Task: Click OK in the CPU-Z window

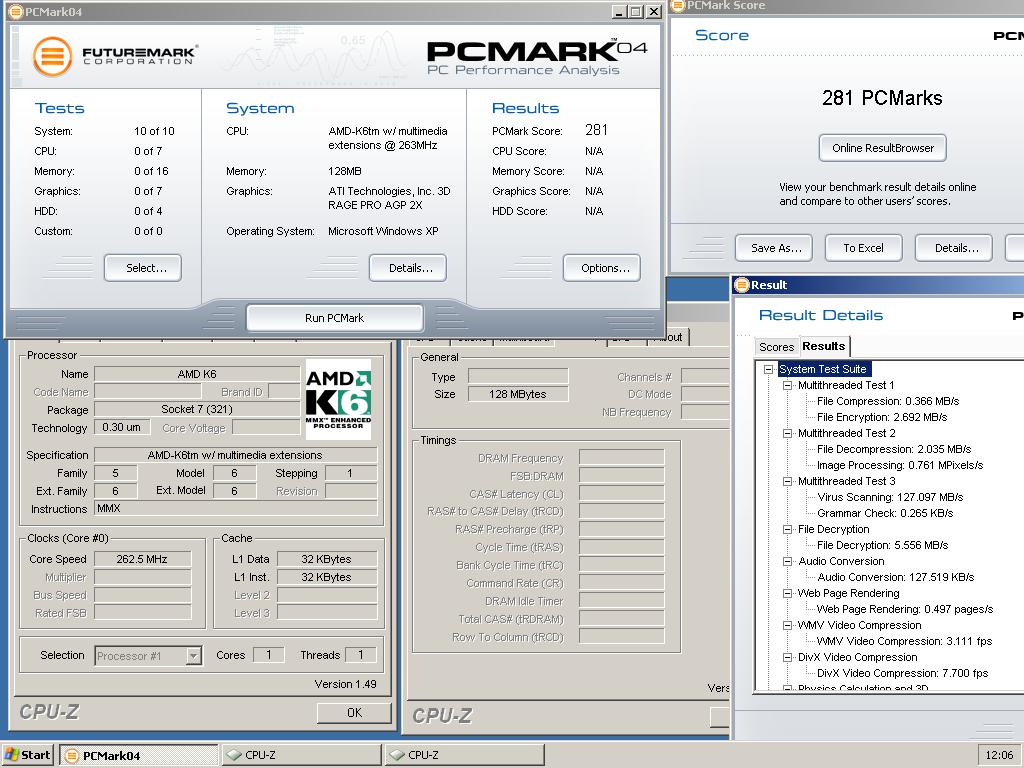Action: (x=354, y=712)
